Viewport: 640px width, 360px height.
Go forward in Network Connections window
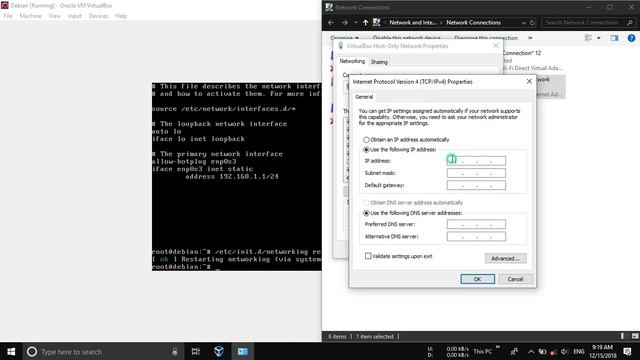coord(345,22)
